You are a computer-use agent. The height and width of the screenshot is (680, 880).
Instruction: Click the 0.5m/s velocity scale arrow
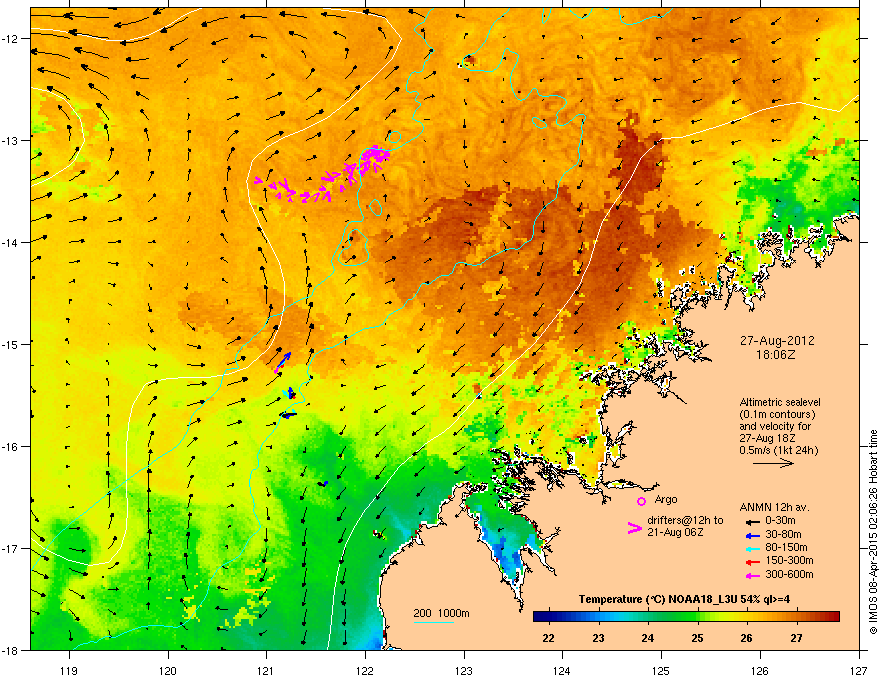click(x=773, y=463)
